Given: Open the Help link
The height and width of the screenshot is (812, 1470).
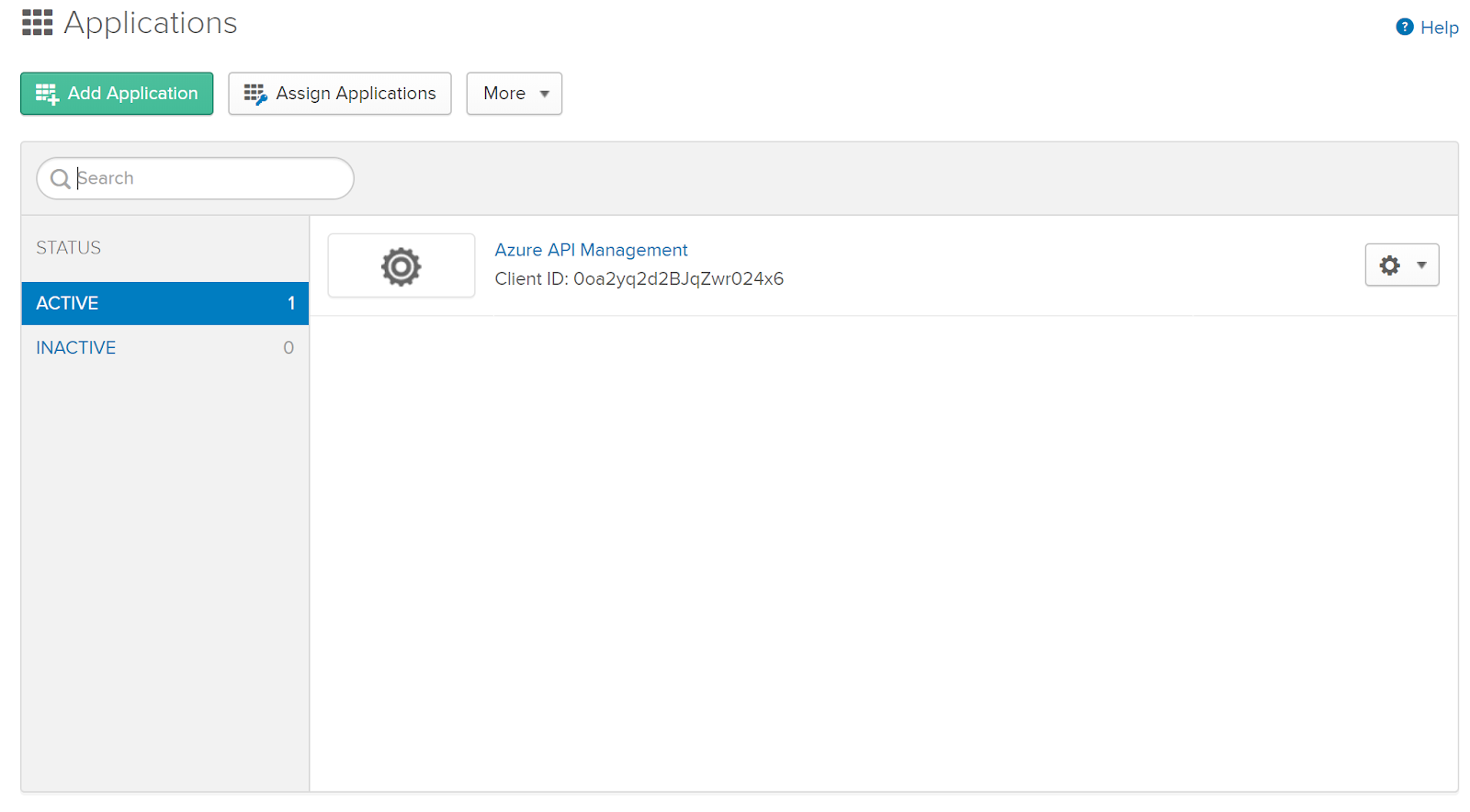Looking at the screenshot, I should 1428,28.
